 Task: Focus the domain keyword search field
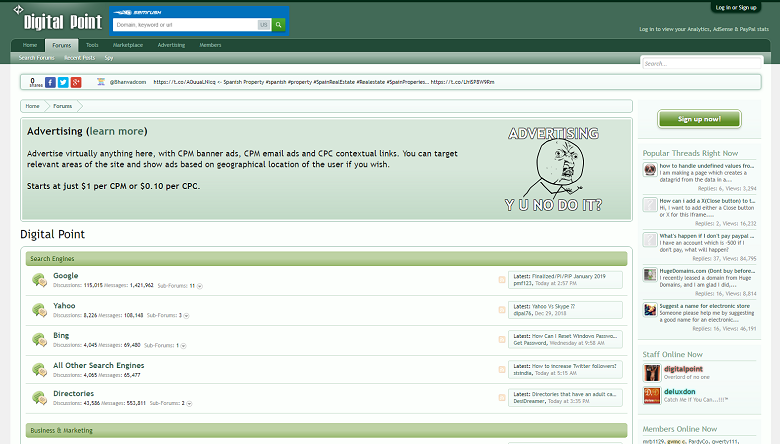185,24
